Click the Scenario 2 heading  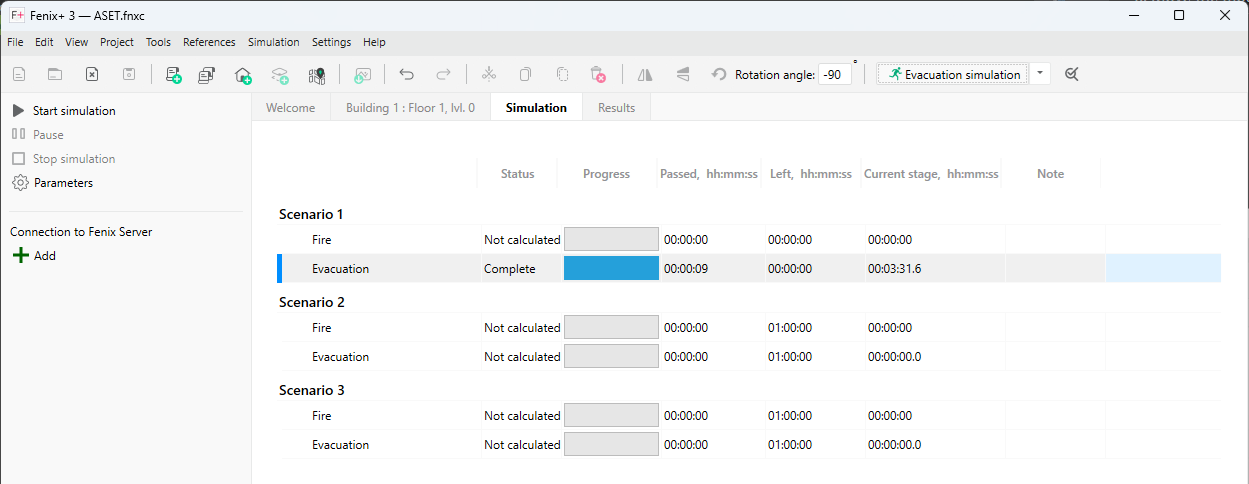(311, 302)
